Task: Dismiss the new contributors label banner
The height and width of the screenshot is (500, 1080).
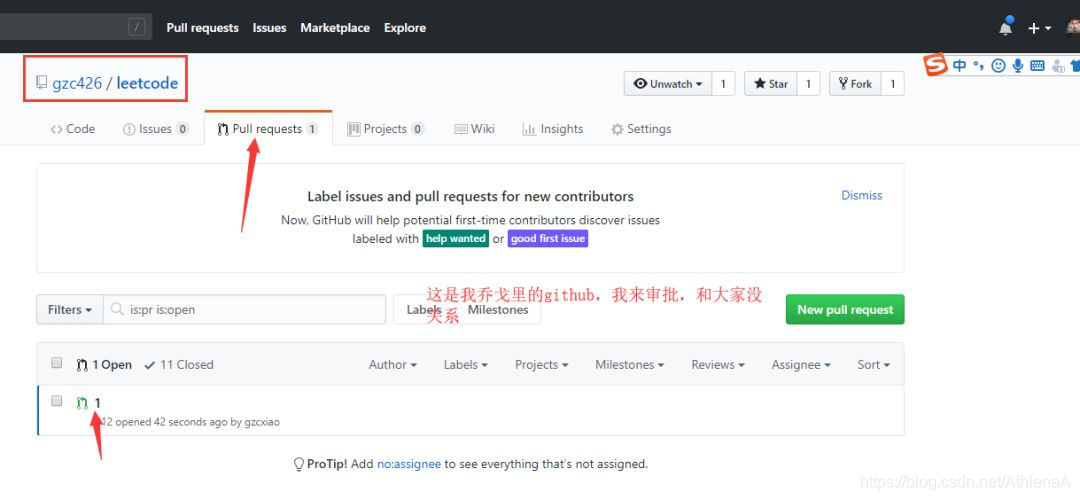Action: click(x=862, y=196)
